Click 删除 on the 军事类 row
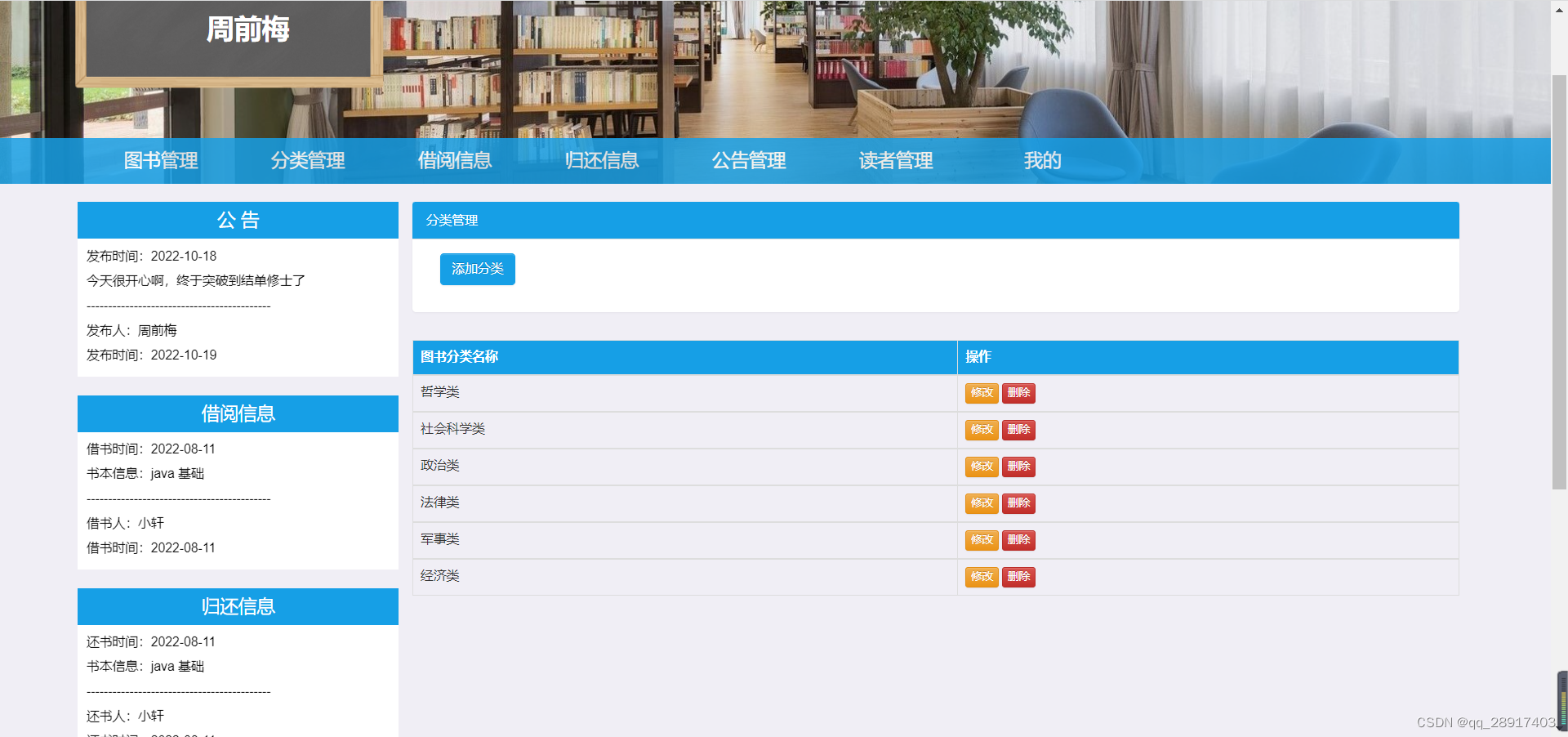 coord(1018,540)
